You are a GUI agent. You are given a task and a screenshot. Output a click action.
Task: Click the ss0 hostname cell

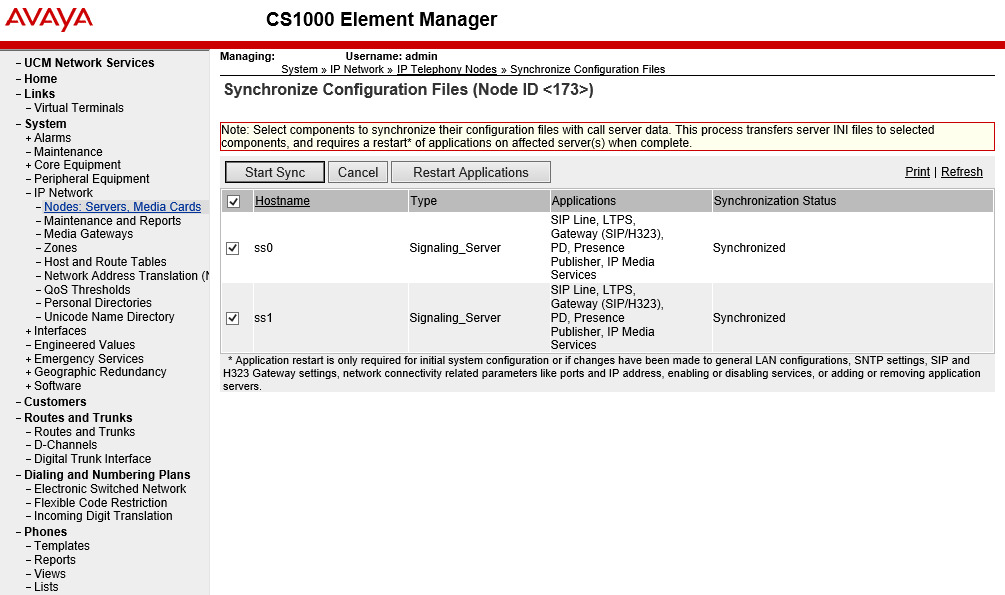[x=263, y=248]
